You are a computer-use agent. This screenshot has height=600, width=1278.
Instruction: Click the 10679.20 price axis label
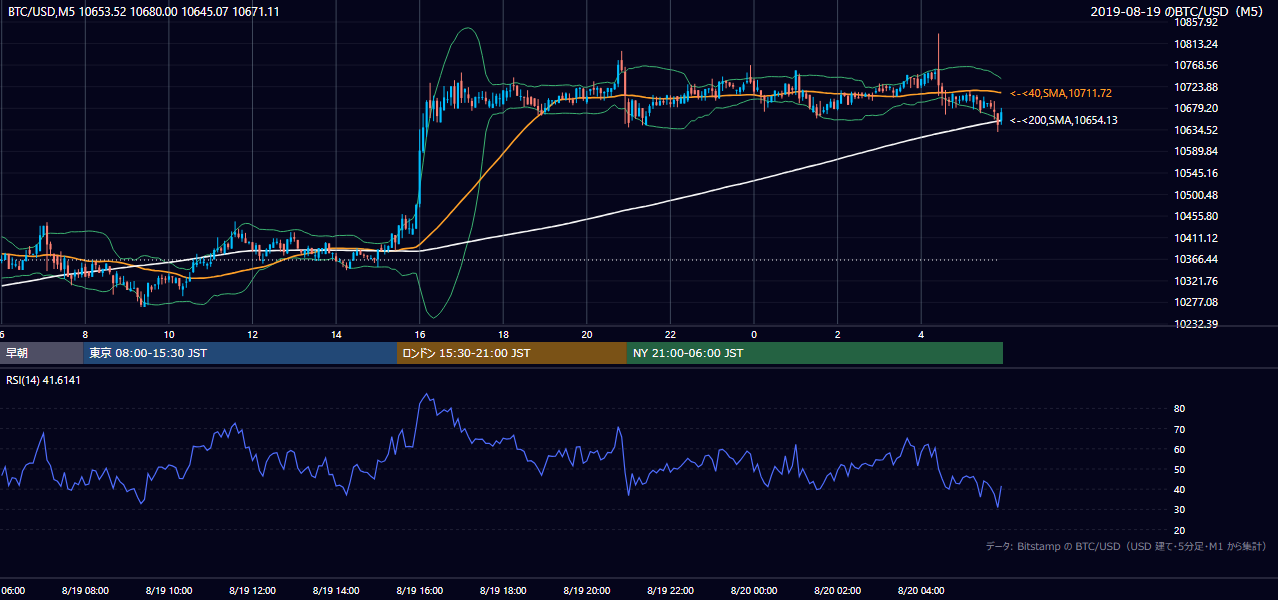(x=1195, y=108)
